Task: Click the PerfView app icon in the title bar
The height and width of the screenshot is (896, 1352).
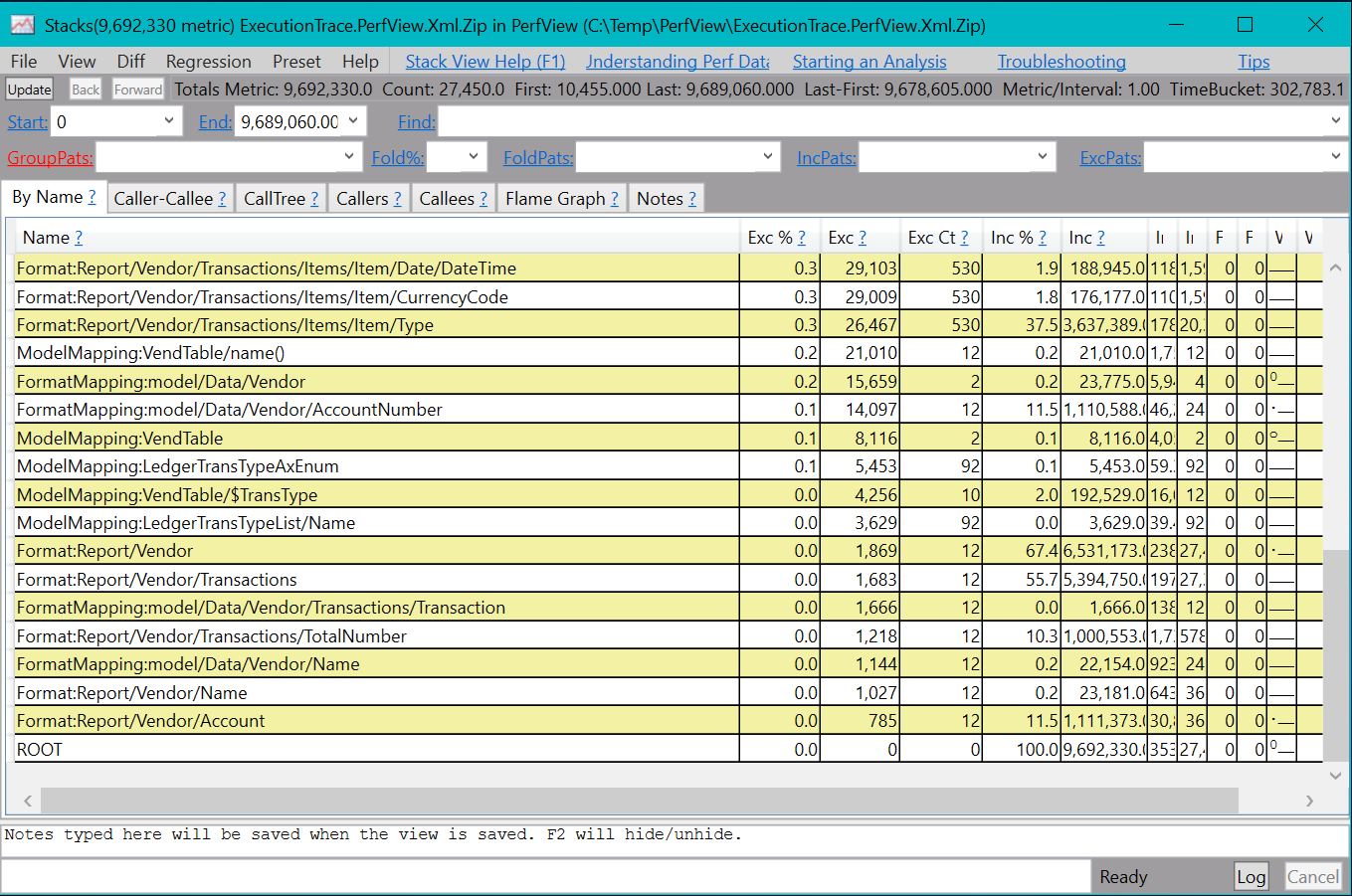Action: 23,25
